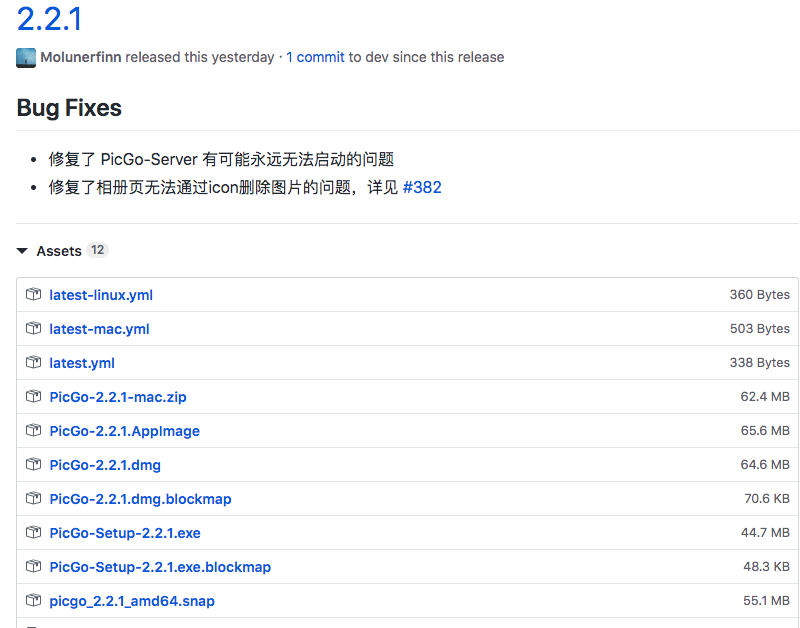Click package icon beside PicGo-2.2.1.dmg.blockmap
The image size is (800, 628).
(x=34, y=498)
